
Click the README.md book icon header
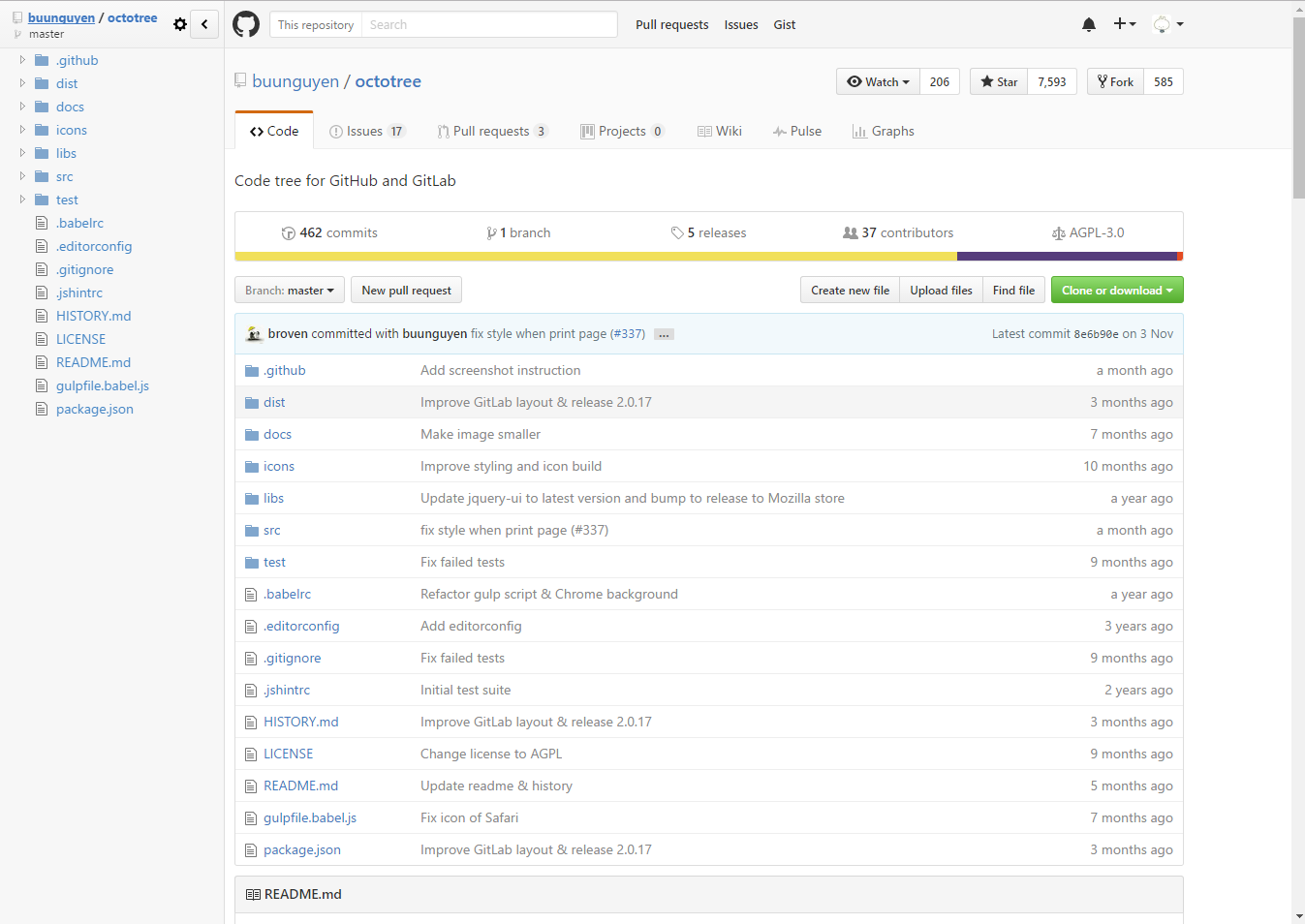pos(253,895)
